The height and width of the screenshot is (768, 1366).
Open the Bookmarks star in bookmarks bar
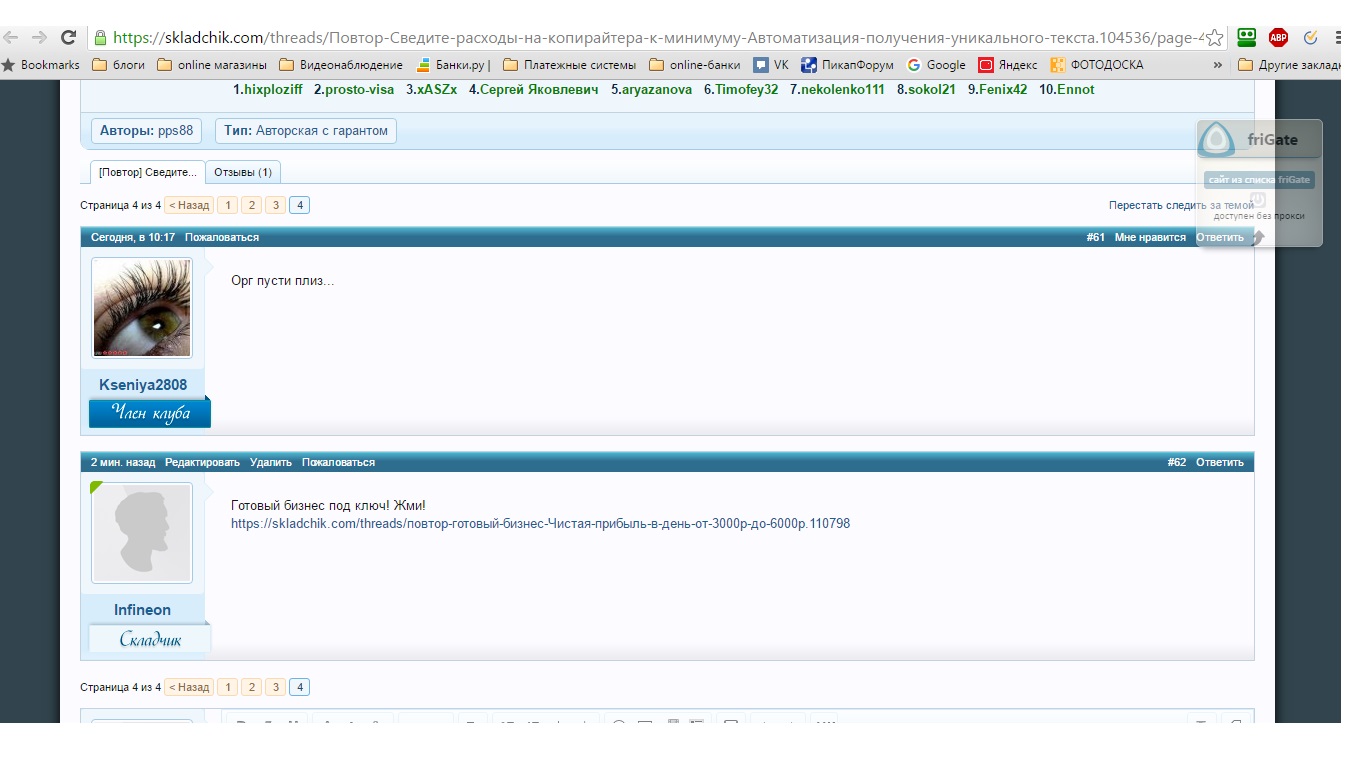[42, 65]
